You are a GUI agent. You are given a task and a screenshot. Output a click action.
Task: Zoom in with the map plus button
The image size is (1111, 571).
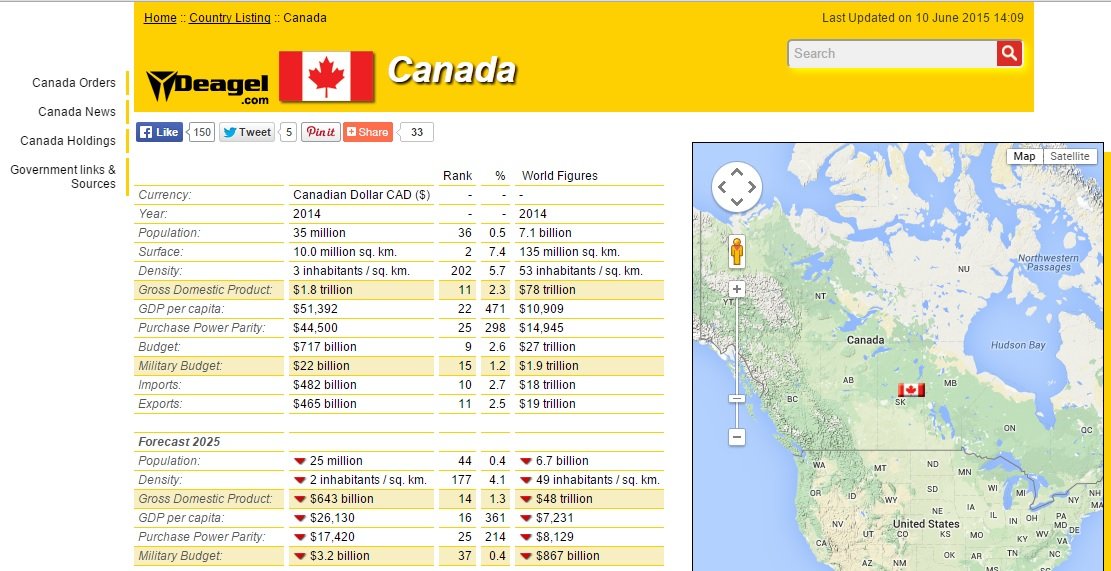[x=737, y=289]
